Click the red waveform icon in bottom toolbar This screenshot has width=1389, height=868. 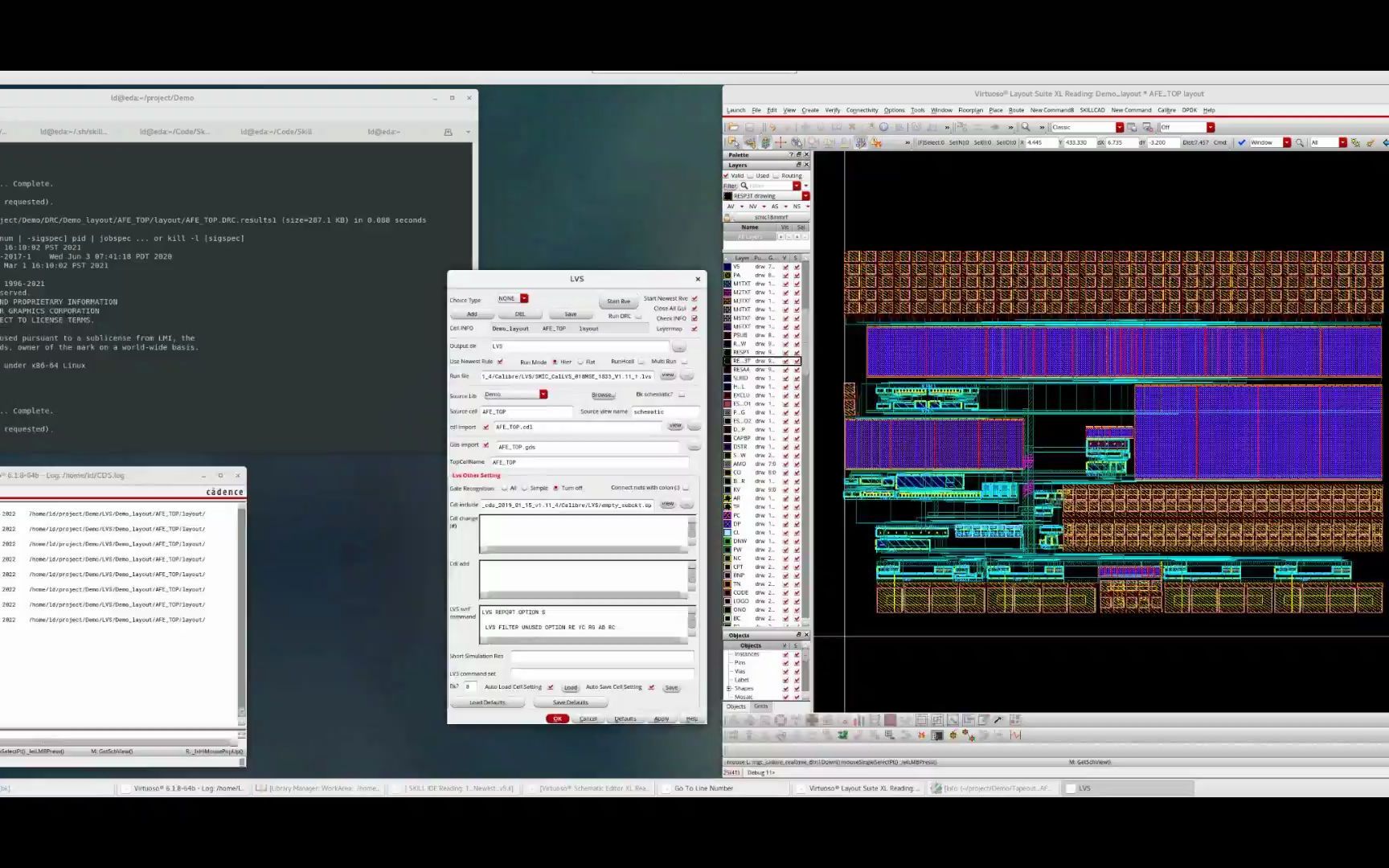pos(1015,735)
